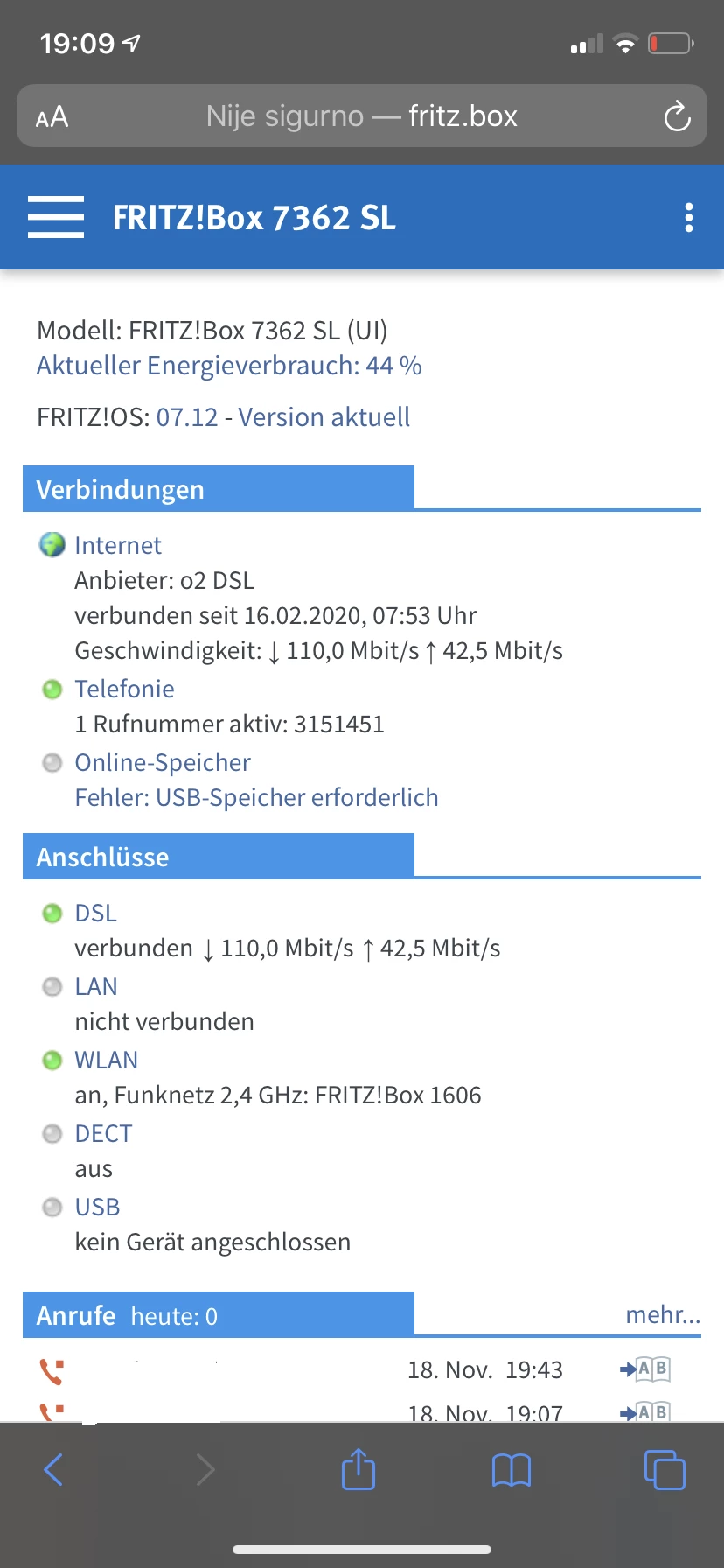Open the DSL connection details link
Screen dimensions: 724x1568
[95, 913]
